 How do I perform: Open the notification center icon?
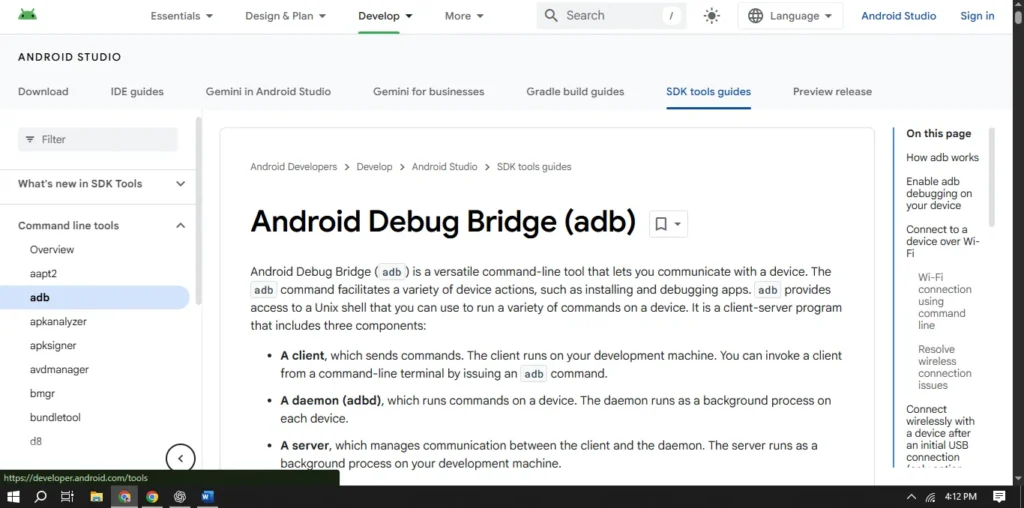click(x=999, y=496)
